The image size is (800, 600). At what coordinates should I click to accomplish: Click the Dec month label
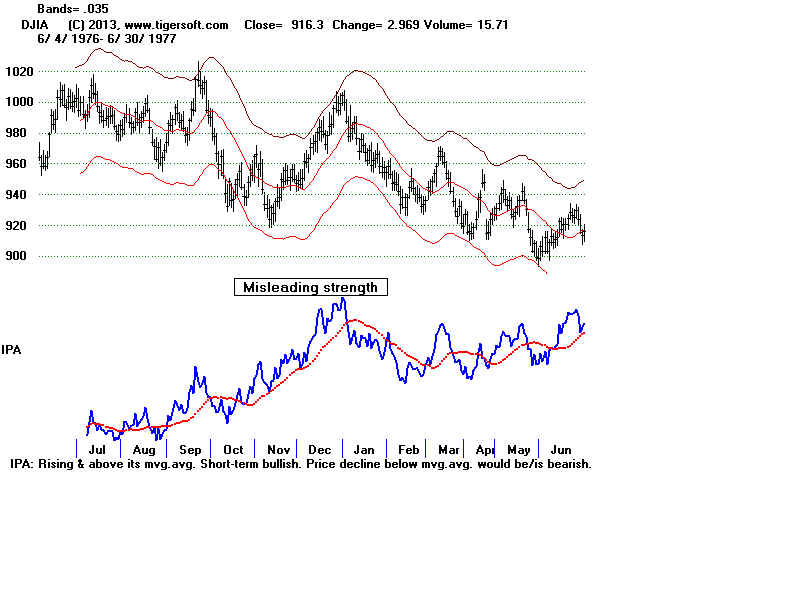pyautogui.click(x=319, y=449)
